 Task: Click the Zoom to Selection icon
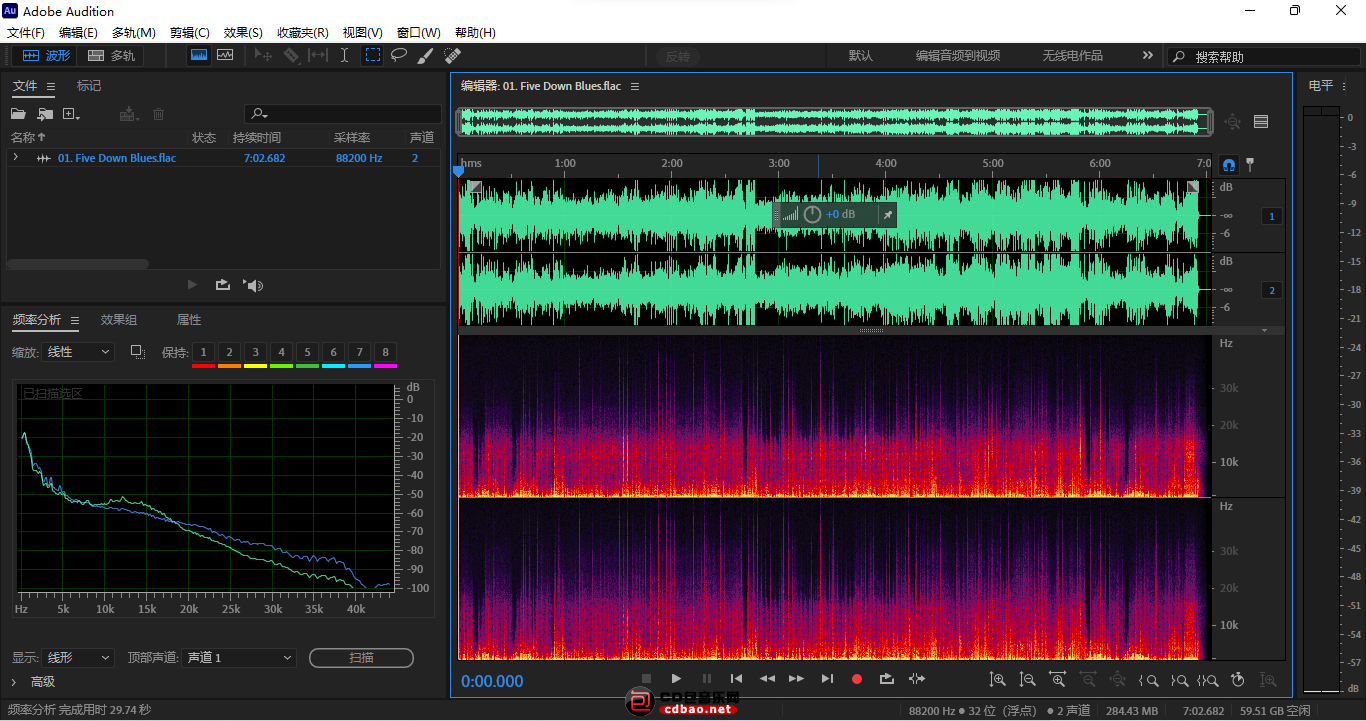tap(1208, 680)
